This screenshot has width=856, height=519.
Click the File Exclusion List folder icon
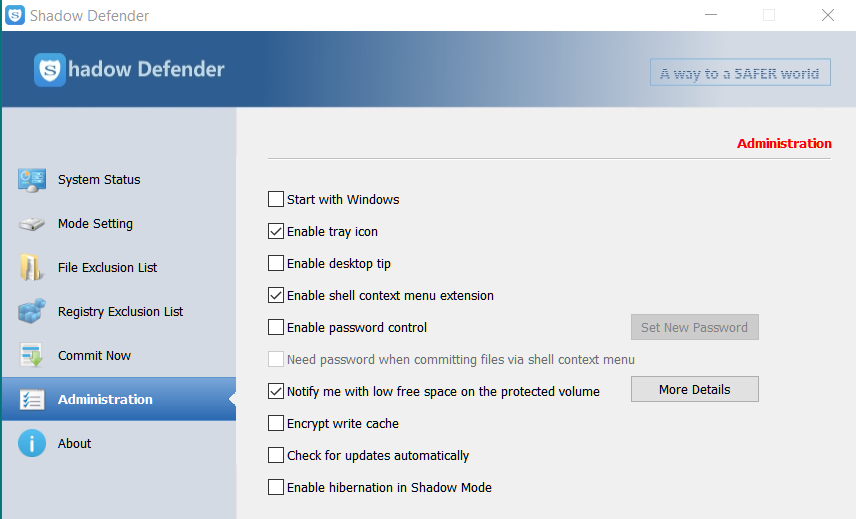[x=32, y=268]
